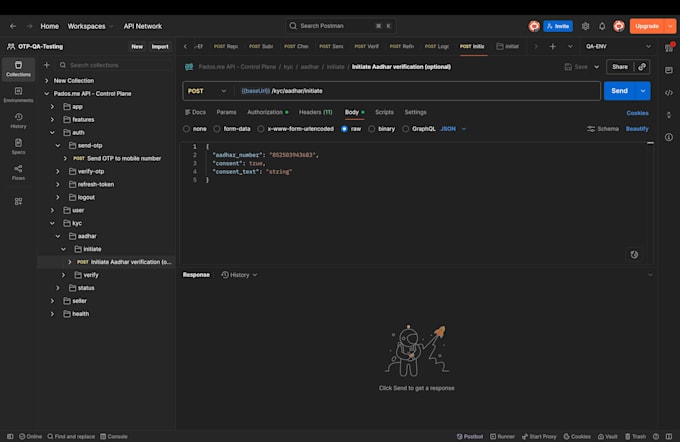Select the GraphQL body type
This screenshot has height=442, width=680.
pyautogui.click(x=405, y=129)
